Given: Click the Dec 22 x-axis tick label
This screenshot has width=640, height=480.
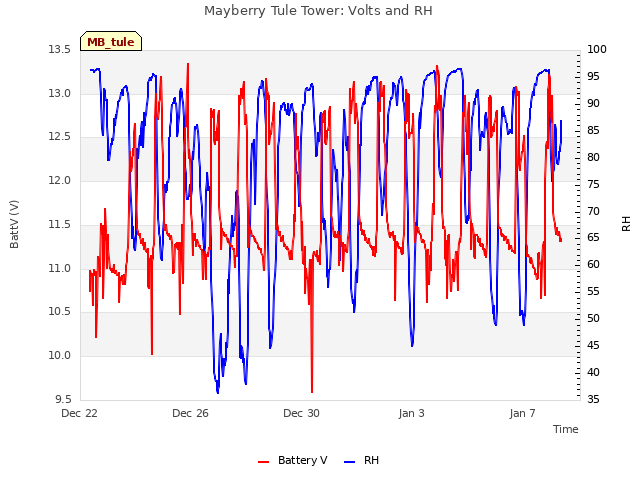Looking at the screenshot, I should coord(80,413).
